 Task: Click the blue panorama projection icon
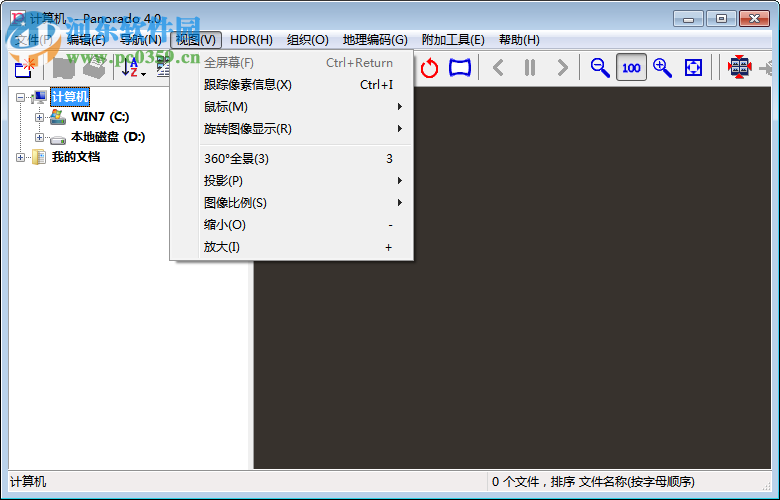(x=460, y=68)
